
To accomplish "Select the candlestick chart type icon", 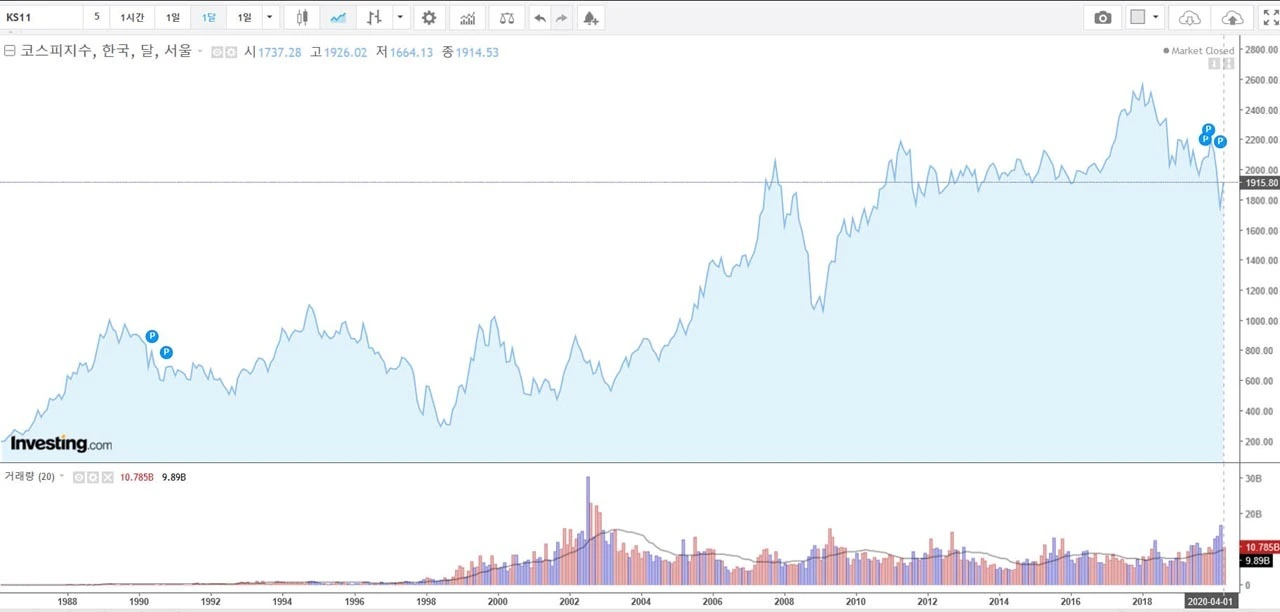I will pyautogui.click(x=302, y=17).
